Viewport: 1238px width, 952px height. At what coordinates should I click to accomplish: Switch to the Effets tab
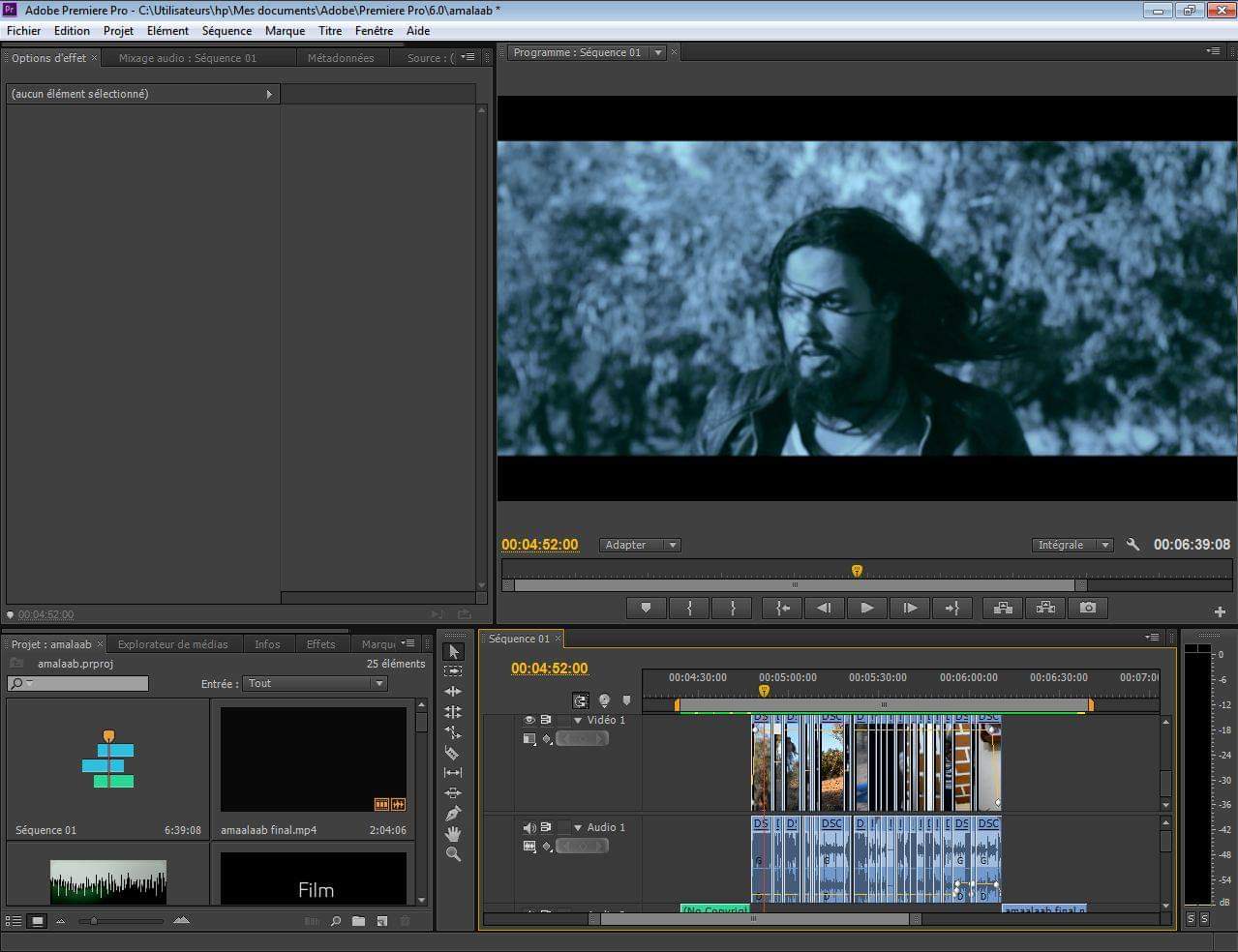[320, 644]
